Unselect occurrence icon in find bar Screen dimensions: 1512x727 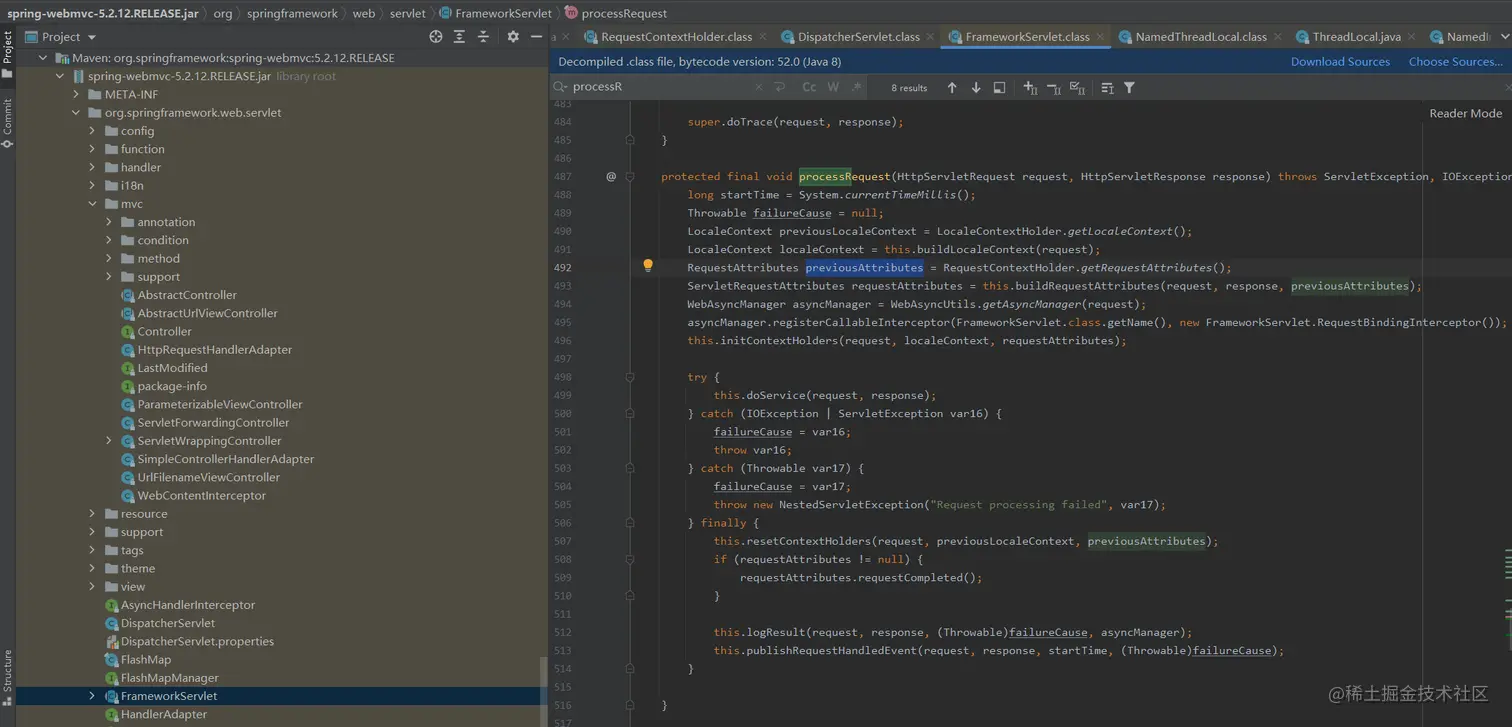(1053, 87)
